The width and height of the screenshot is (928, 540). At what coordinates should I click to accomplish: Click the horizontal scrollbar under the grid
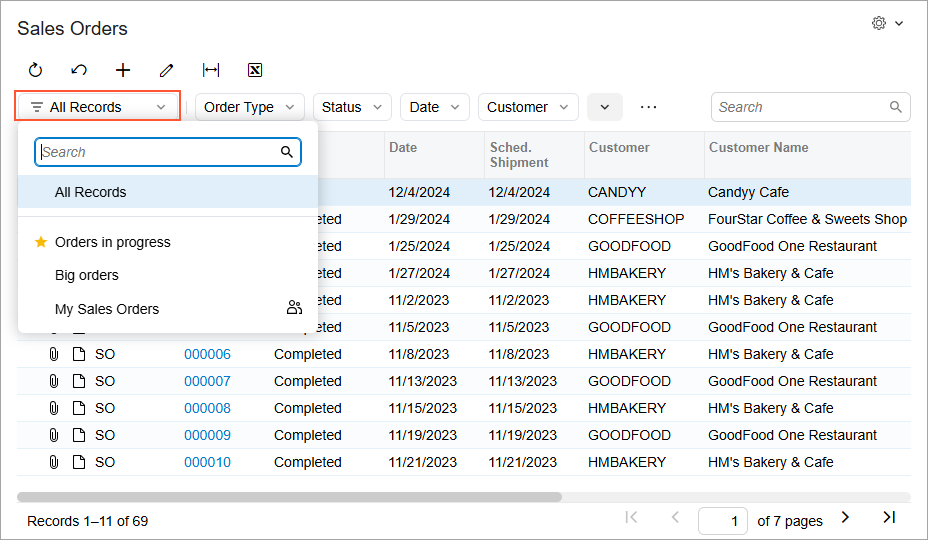[290, 497]
